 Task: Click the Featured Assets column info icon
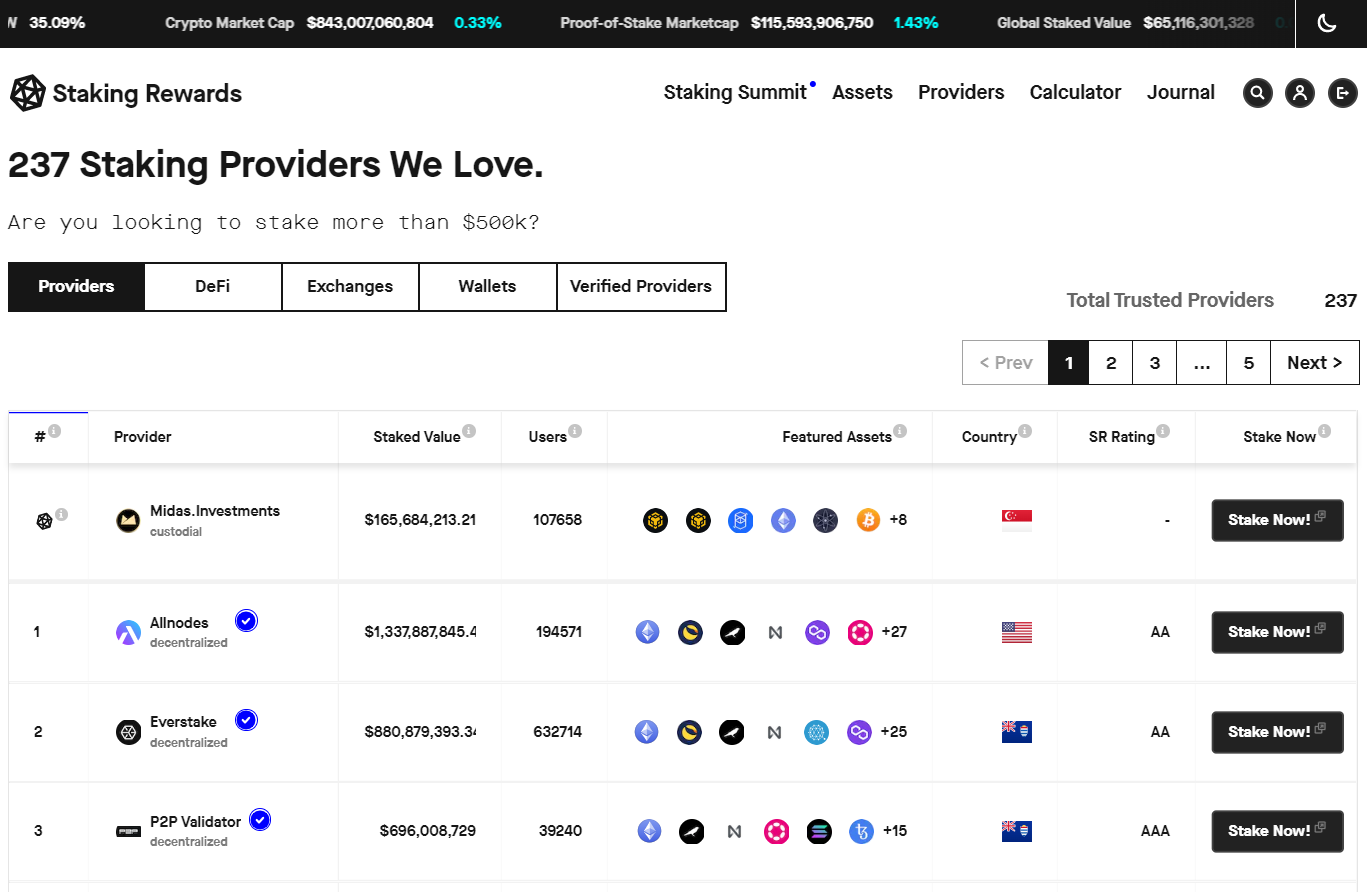click(x=900, y=431)
